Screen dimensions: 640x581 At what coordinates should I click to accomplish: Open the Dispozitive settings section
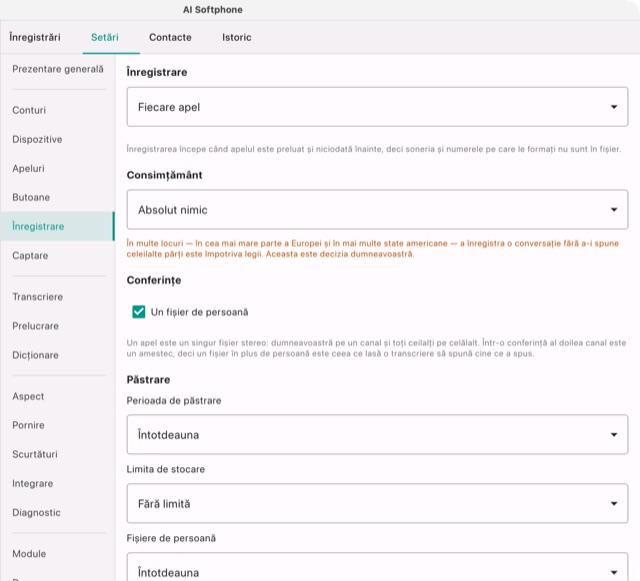click(x=58, y=139)
